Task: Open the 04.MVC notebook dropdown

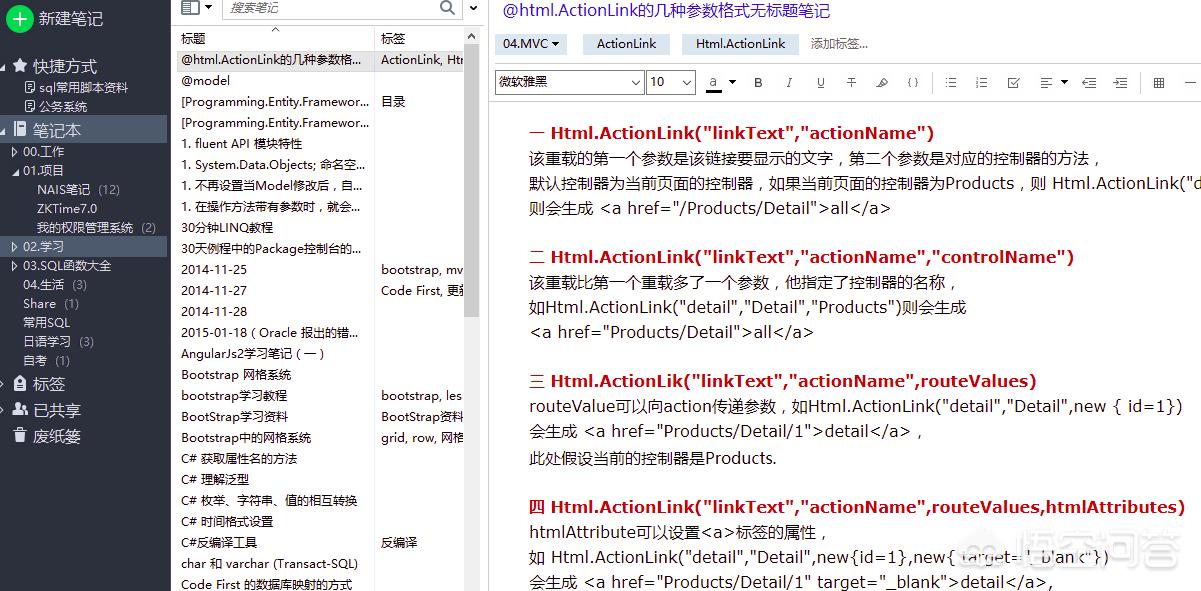Action: point(531,44)
